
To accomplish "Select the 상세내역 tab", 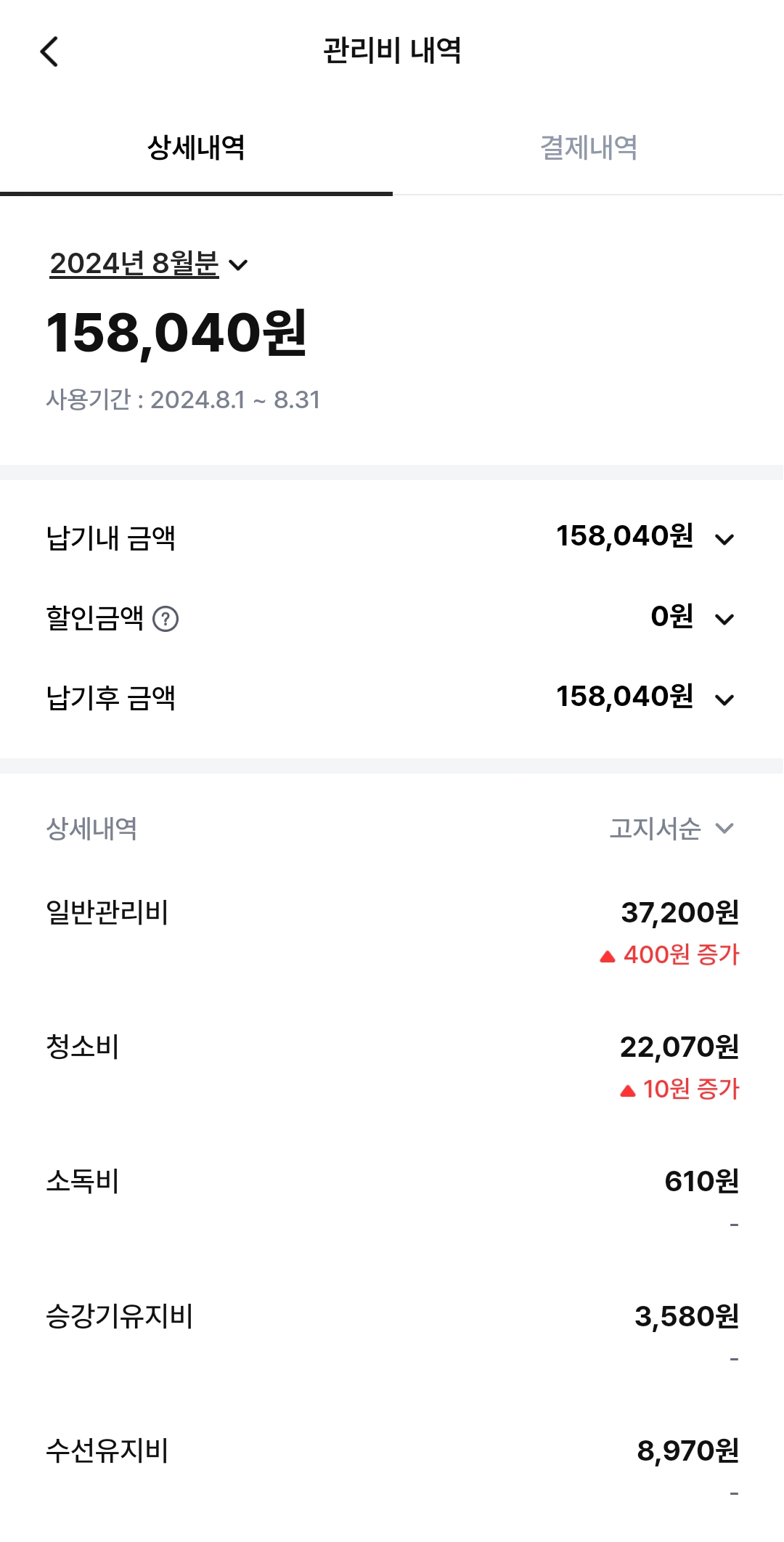I will 196,147.
